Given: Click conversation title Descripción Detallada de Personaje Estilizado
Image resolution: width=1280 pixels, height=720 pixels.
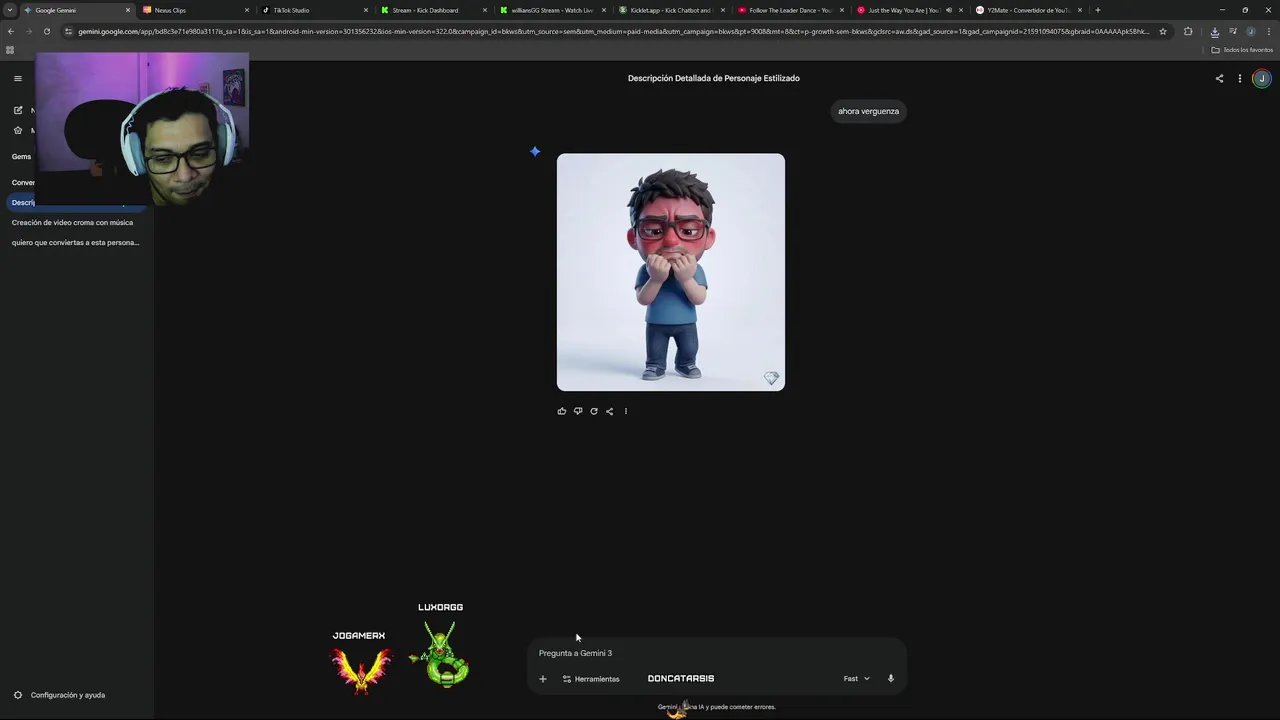Looking at the screenshot, I should [x=714, y=78].
